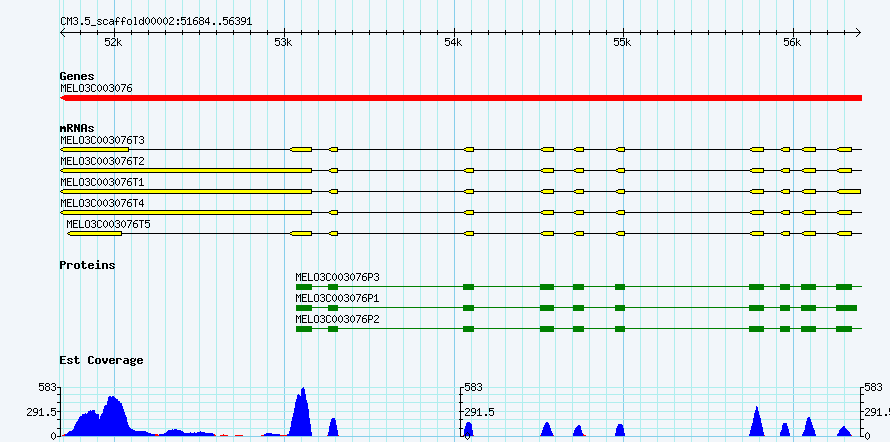This screenshot has width=890, height=442.
Task: Open the MELO3C003076T5 transcript label
Action: pyautogui.click(x=108, y=224)
